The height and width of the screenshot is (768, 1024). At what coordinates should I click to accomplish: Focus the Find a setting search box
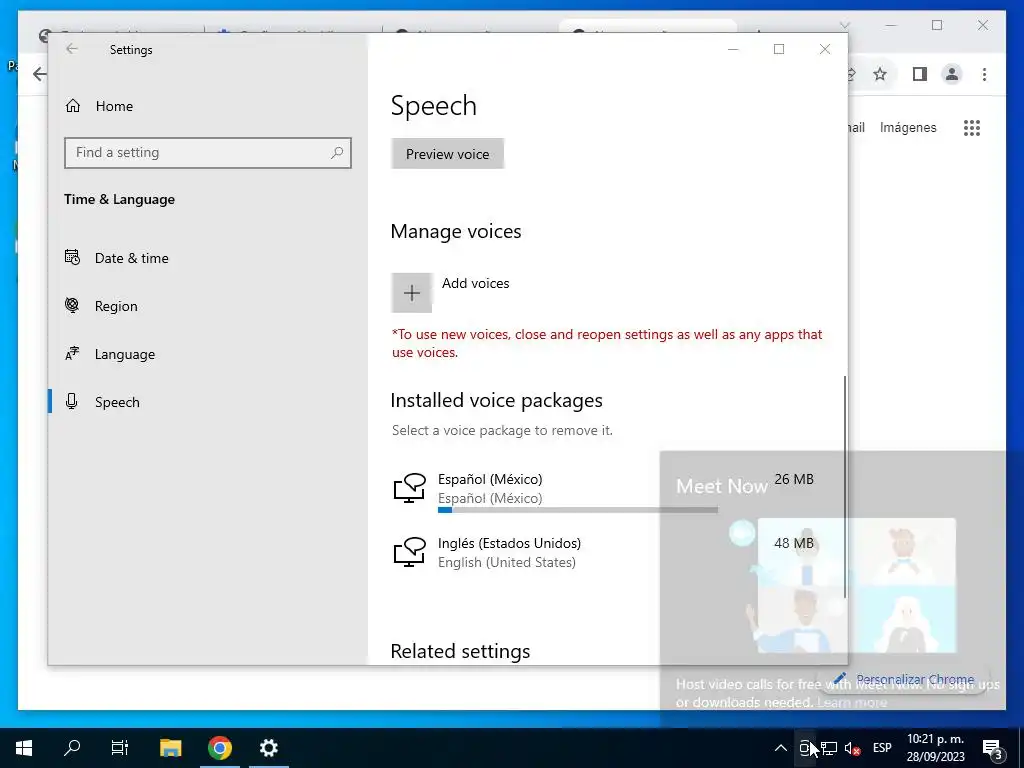click(x=208, y=153)
